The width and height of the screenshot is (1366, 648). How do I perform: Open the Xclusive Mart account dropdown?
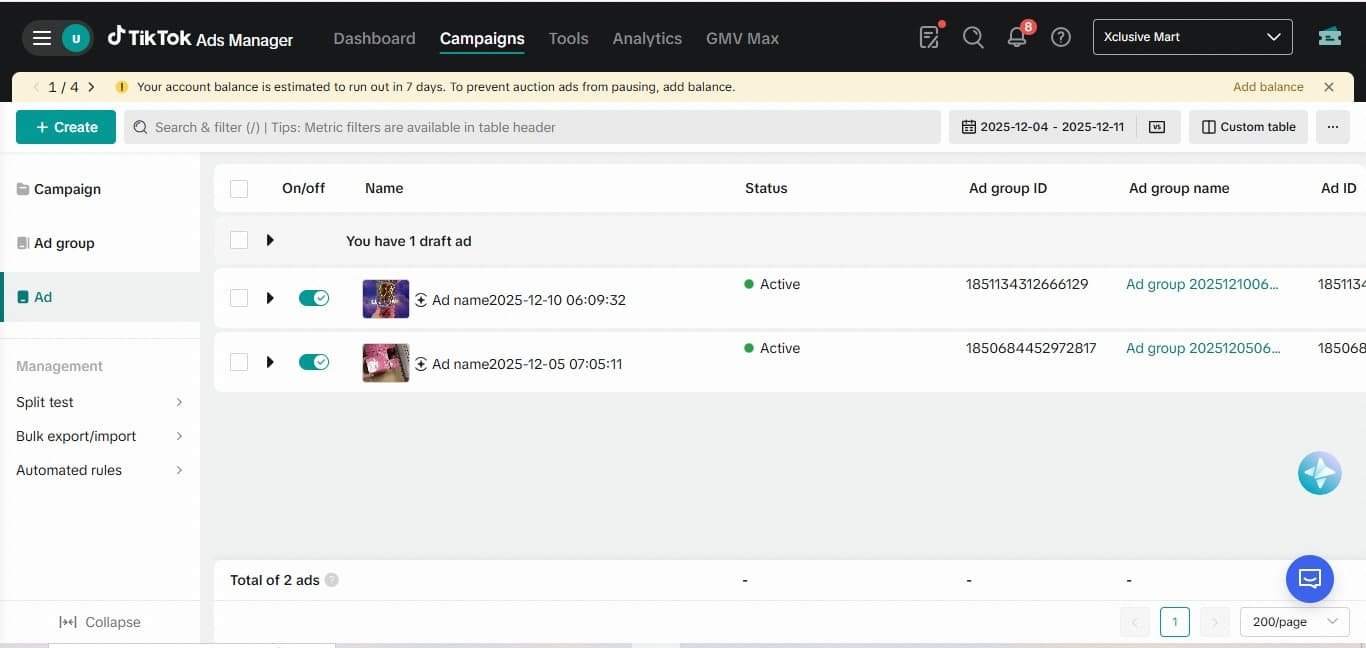point(1192,37)
